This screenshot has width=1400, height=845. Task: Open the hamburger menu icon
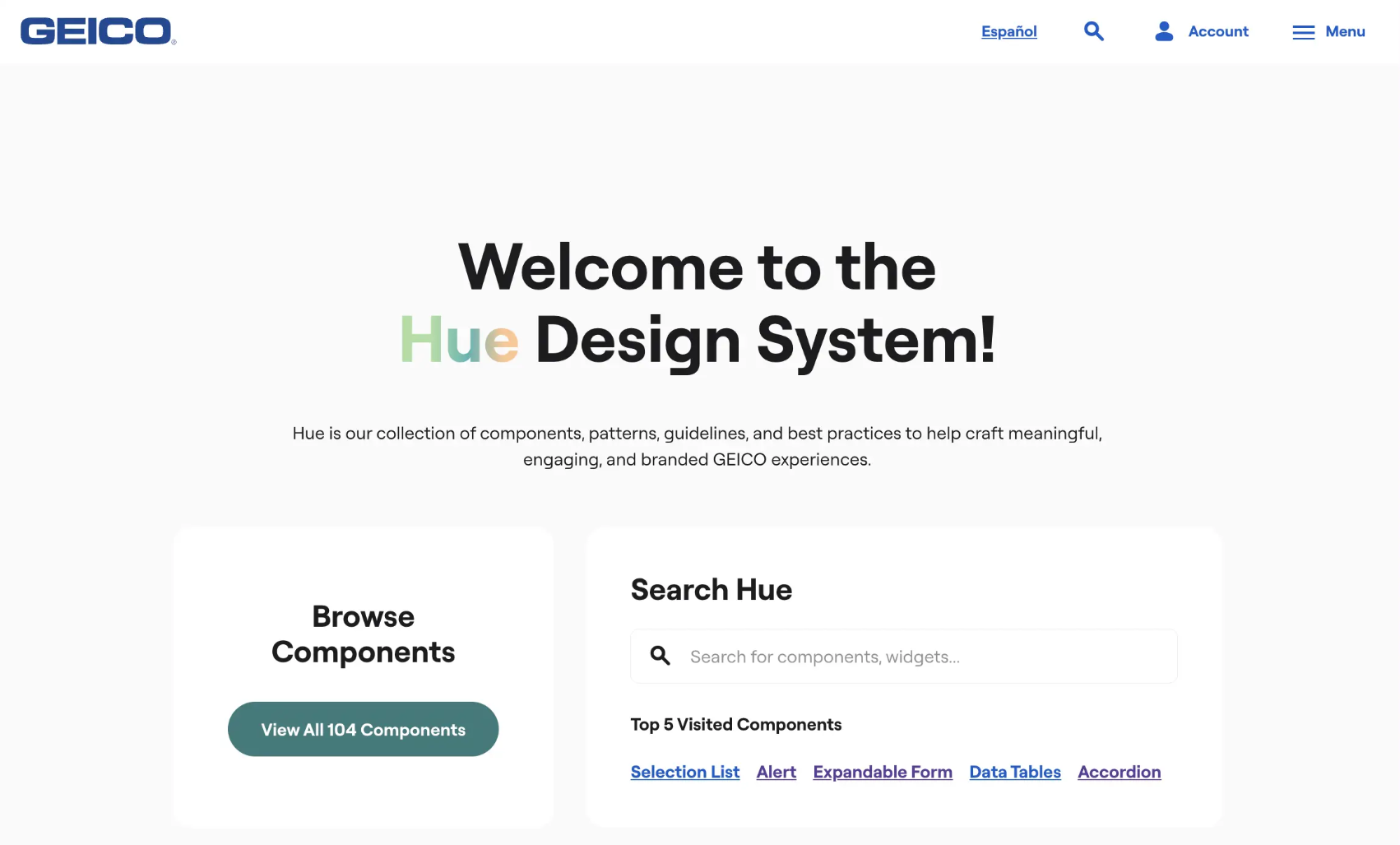point(1303,32)
